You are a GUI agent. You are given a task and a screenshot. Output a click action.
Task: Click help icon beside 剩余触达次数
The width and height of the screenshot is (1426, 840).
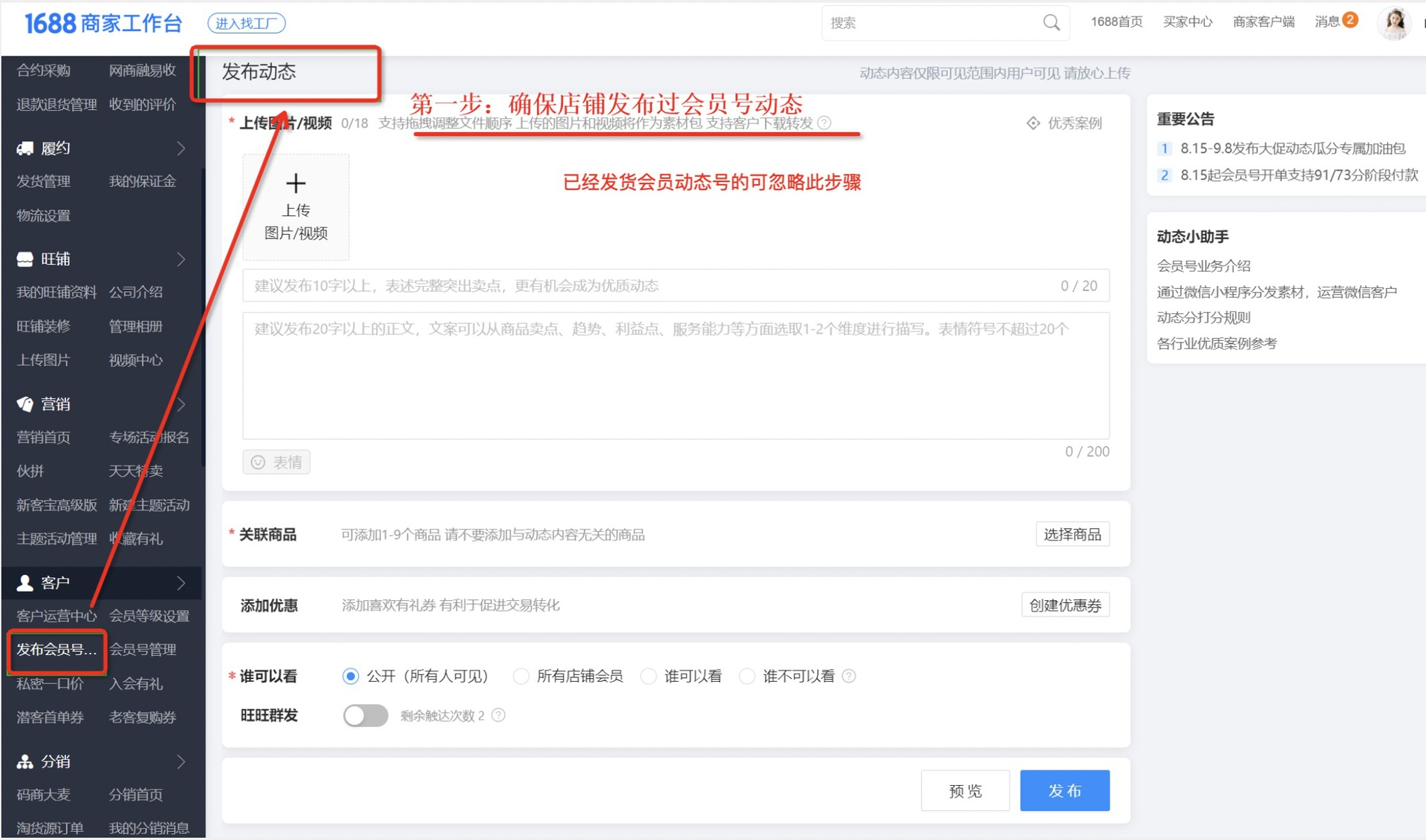click(x=498, y=715)
